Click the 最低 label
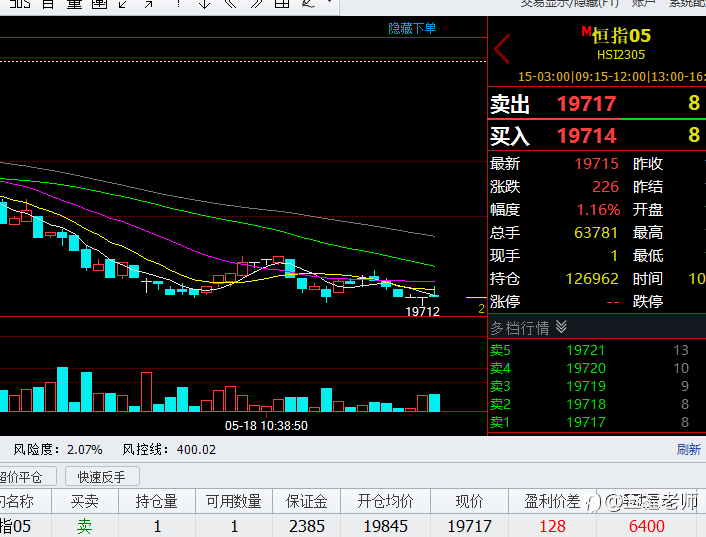Viewport: 706px width, 537px height. click(x=648, y=255)
